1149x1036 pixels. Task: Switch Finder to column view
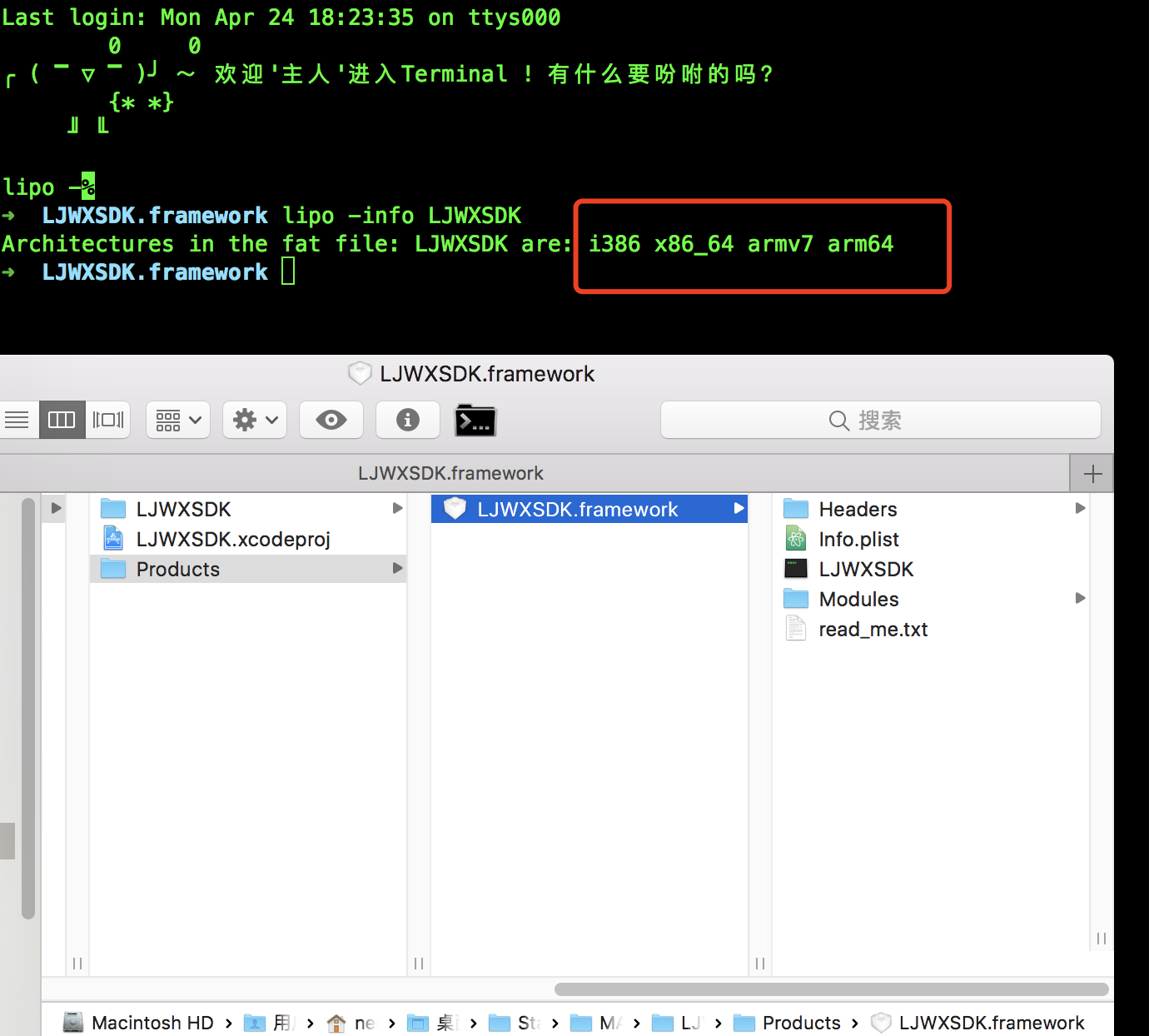(62, 420)
